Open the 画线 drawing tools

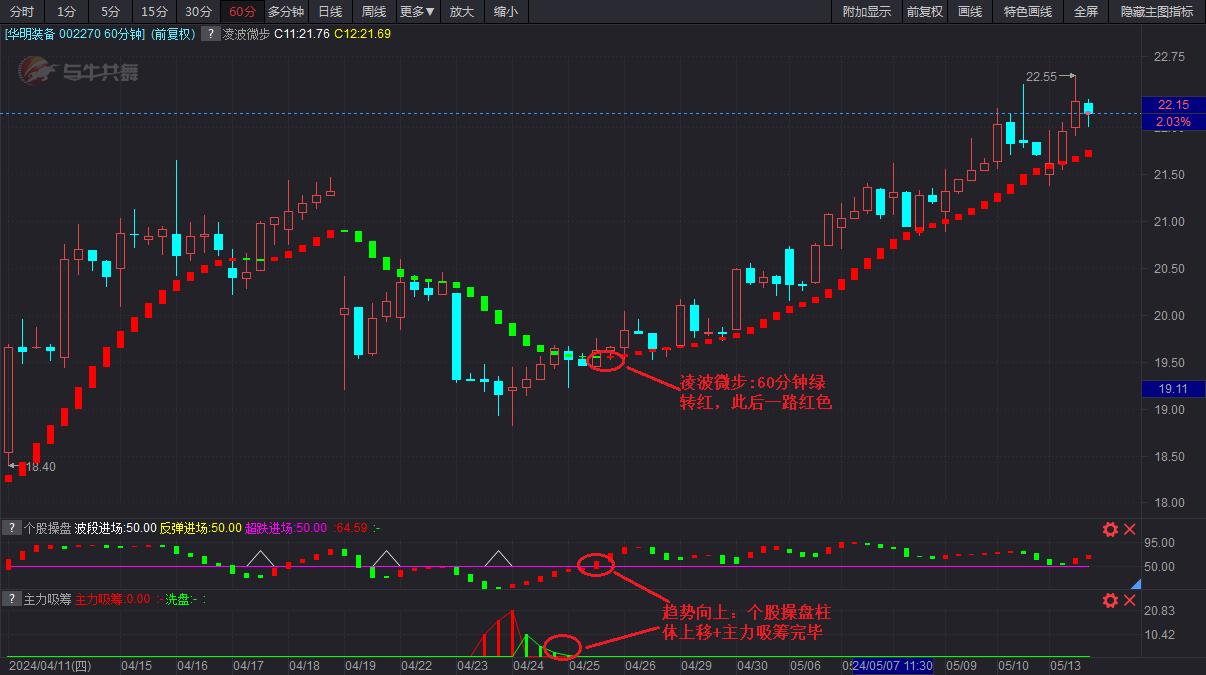(970, 12)
